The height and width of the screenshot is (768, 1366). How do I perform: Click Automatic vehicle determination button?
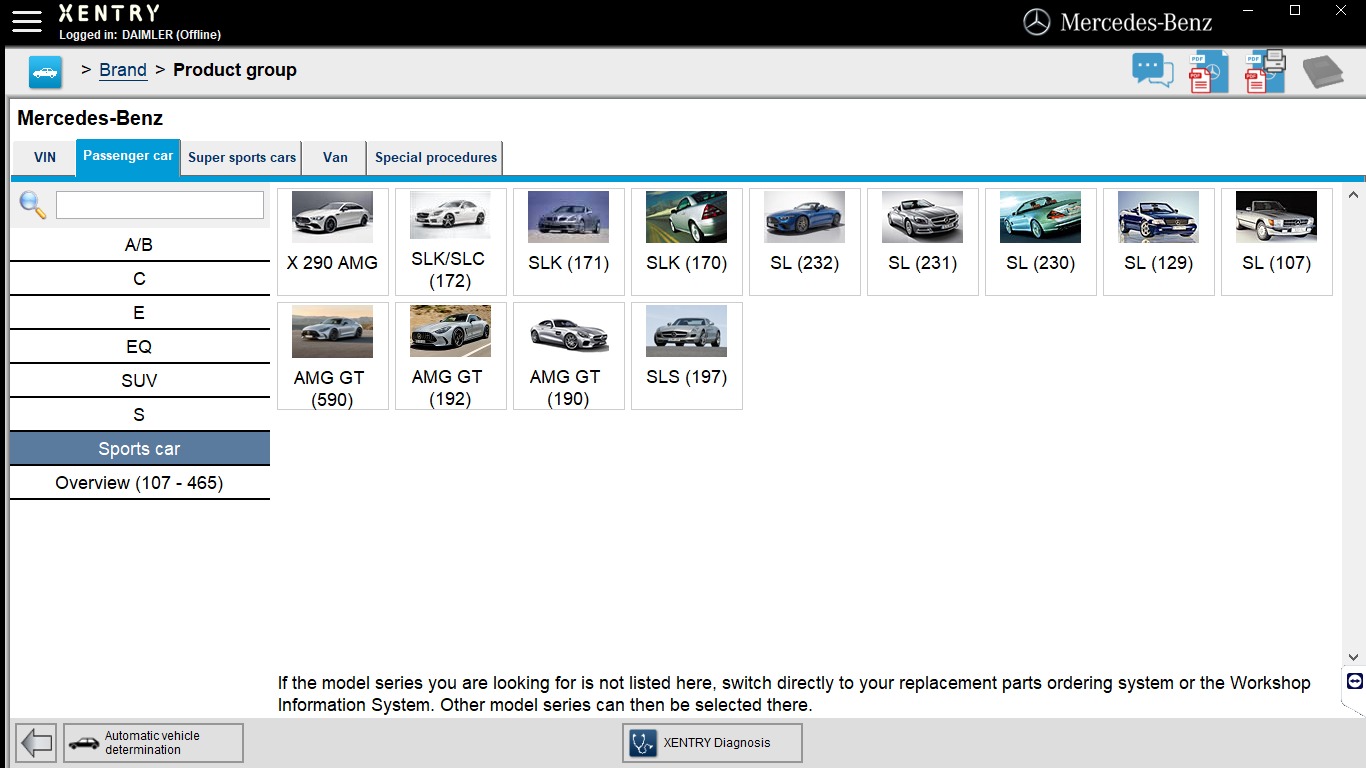point(154,743)
